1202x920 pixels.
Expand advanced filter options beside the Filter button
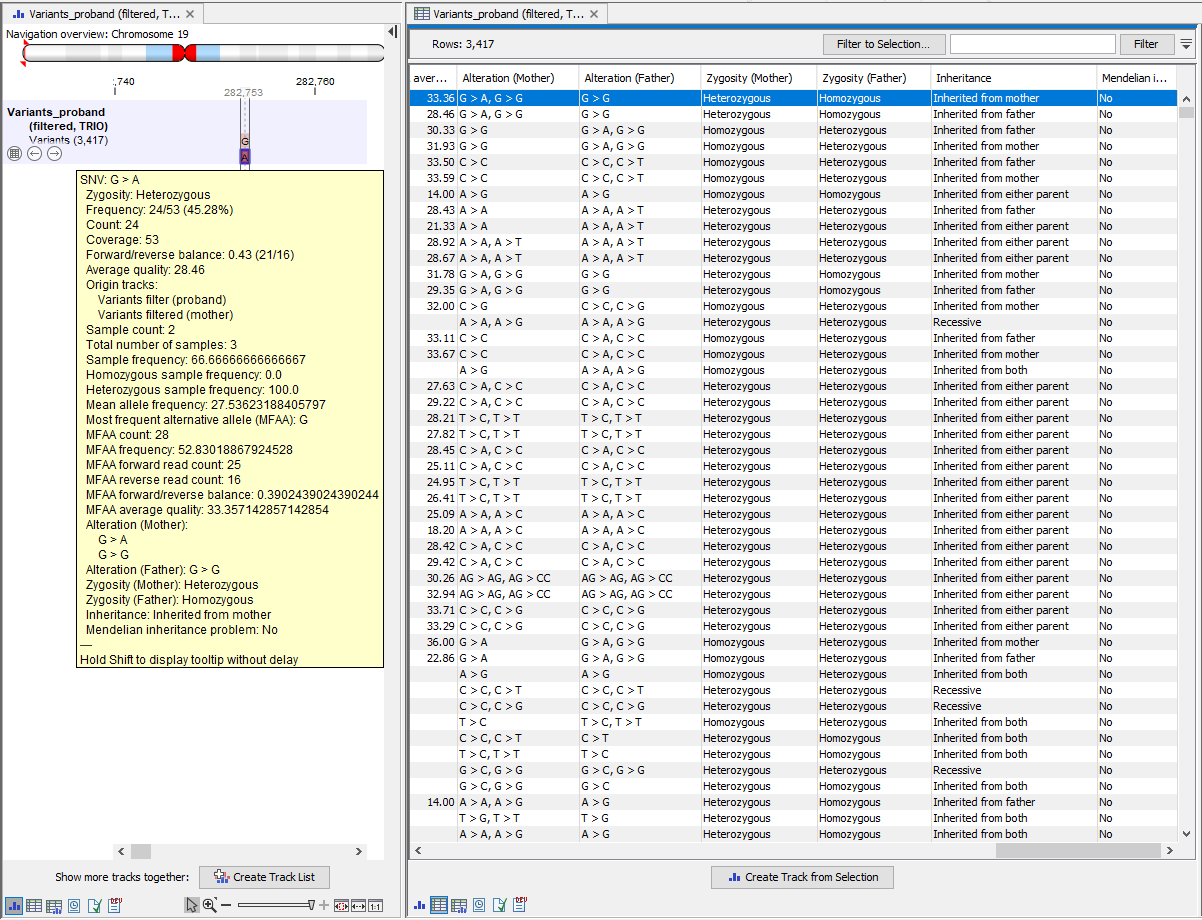tap(1186, 44)
